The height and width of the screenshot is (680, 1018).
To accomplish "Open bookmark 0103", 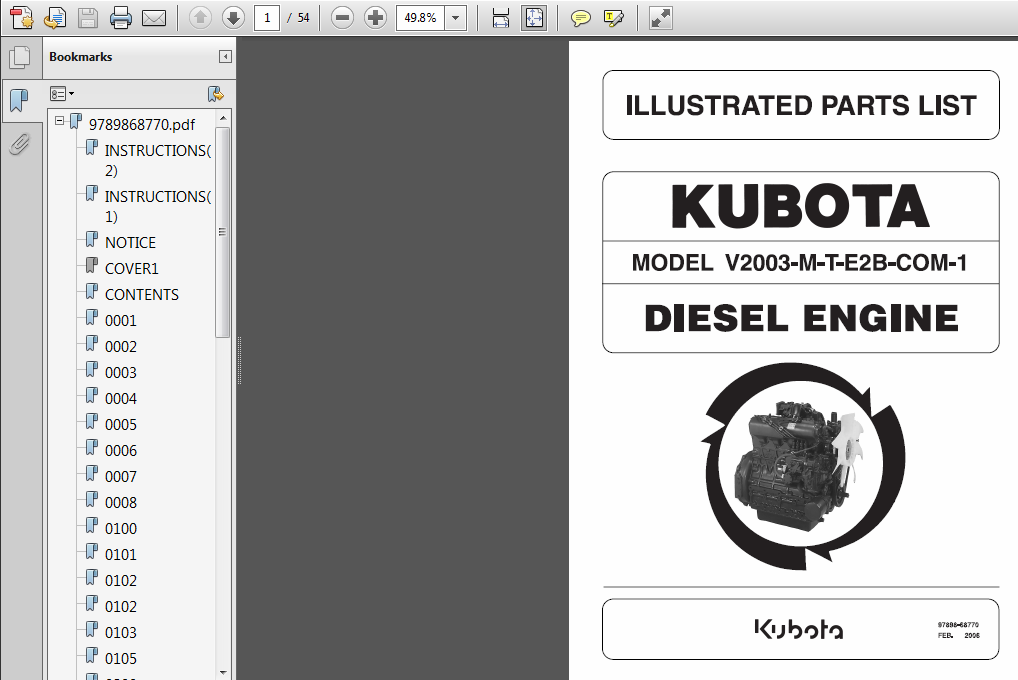I will [121, 632].
